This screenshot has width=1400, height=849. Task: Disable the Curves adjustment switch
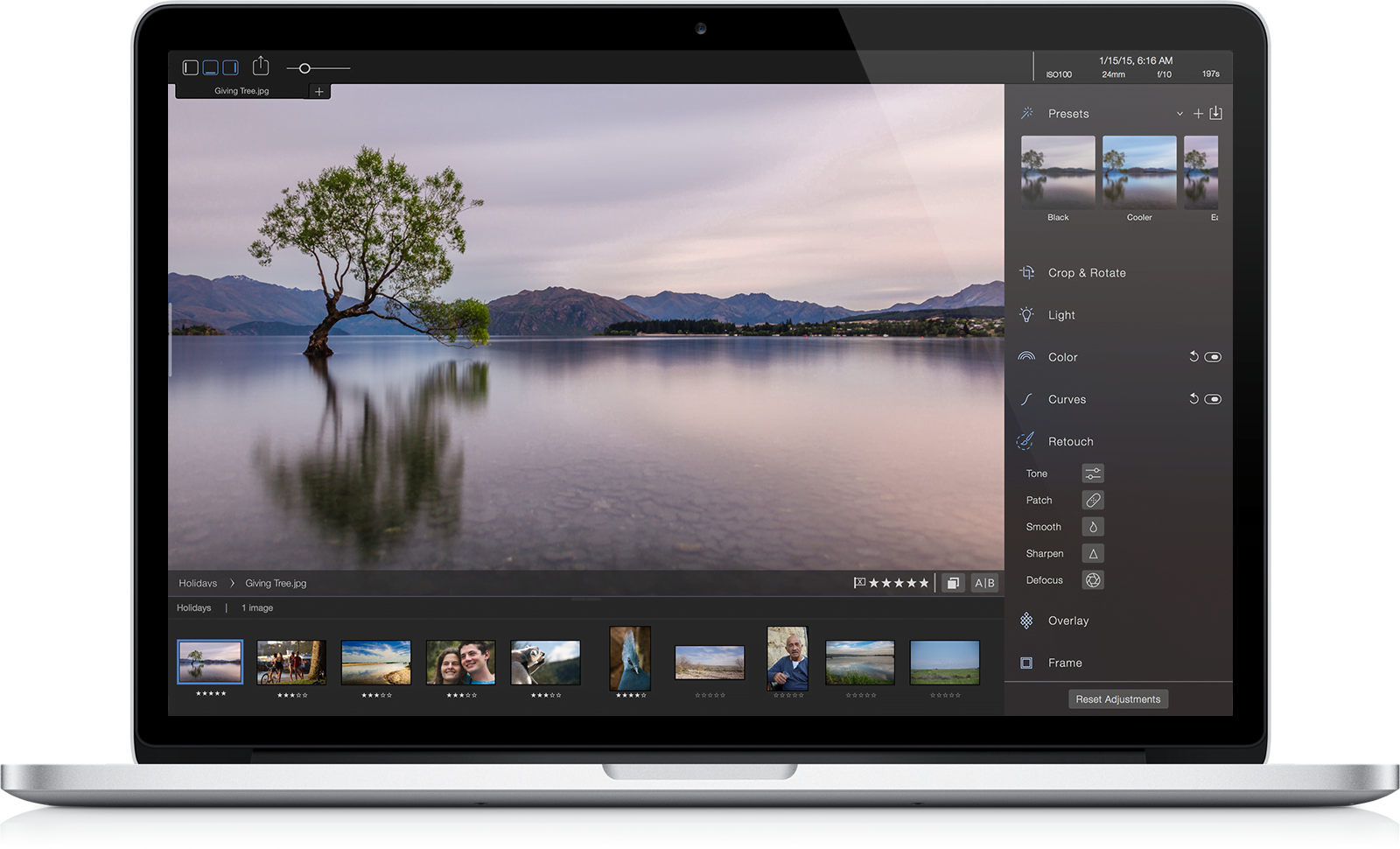tap(1213, 399)
